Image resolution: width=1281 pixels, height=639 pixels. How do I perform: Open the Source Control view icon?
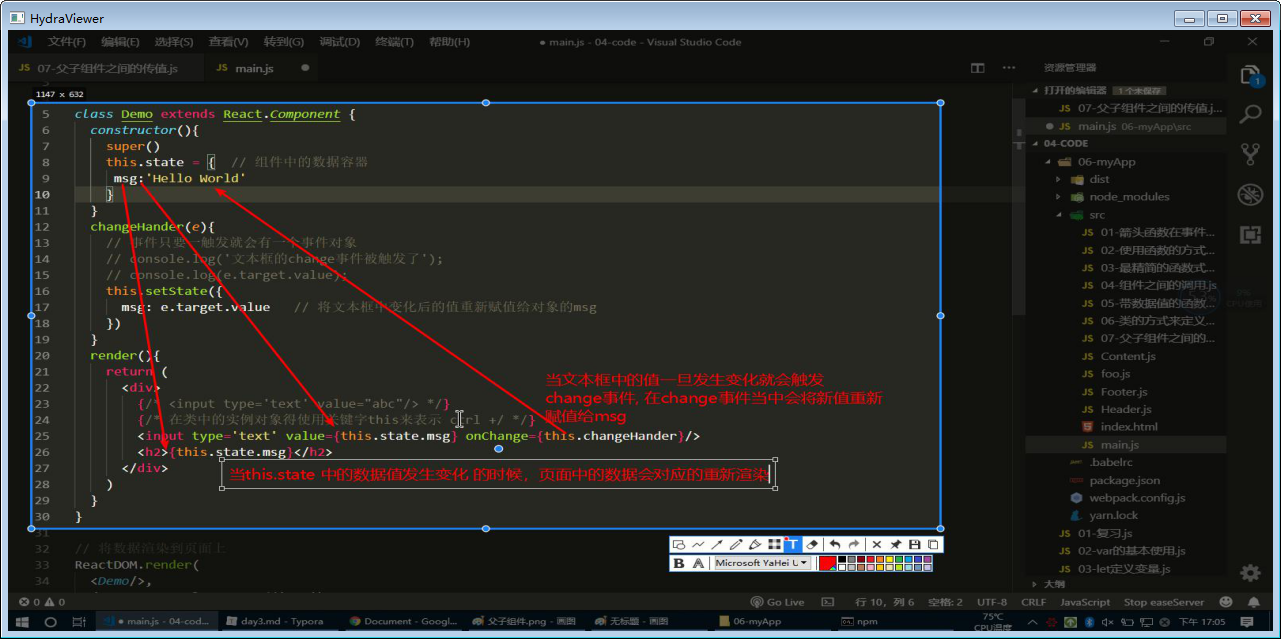(1250, 153)
